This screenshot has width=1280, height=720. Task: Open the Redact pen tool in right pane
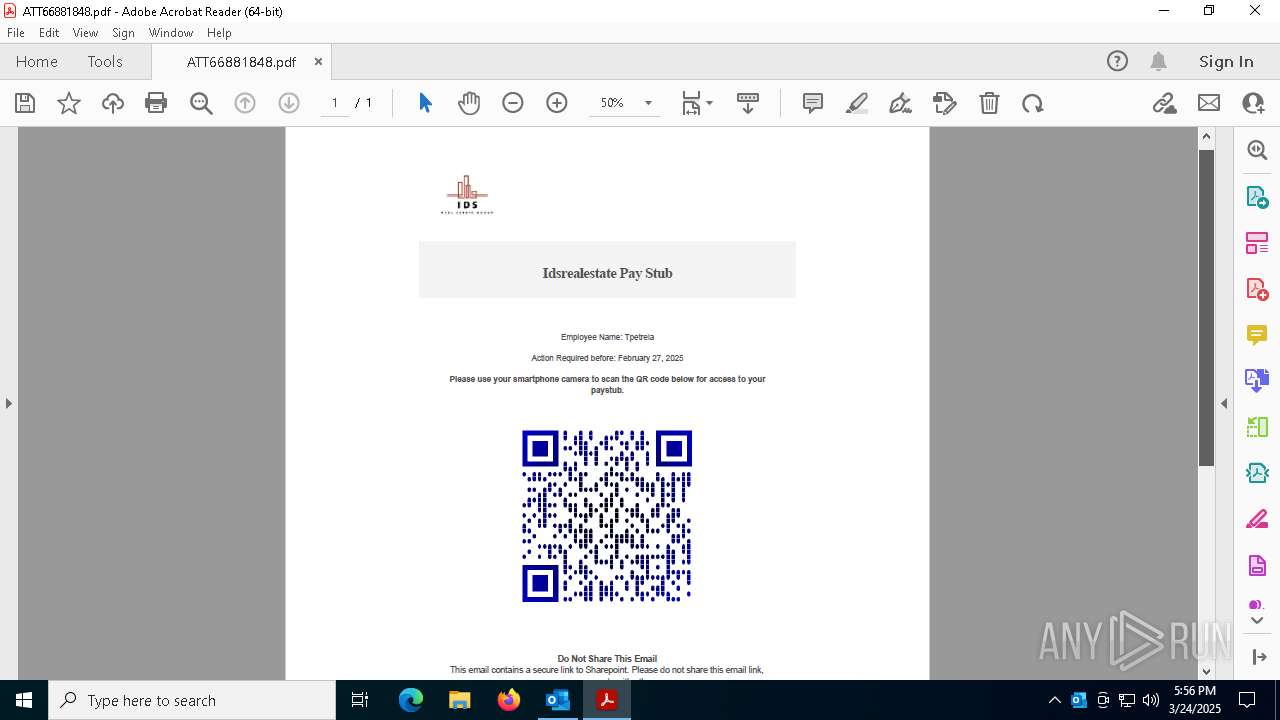(x=1257, y=520)
